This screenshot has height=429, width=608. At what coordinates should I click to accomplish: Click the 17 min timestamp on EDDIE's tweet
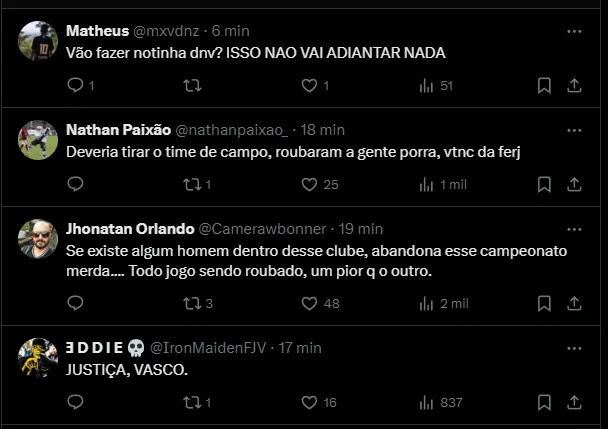298,347
